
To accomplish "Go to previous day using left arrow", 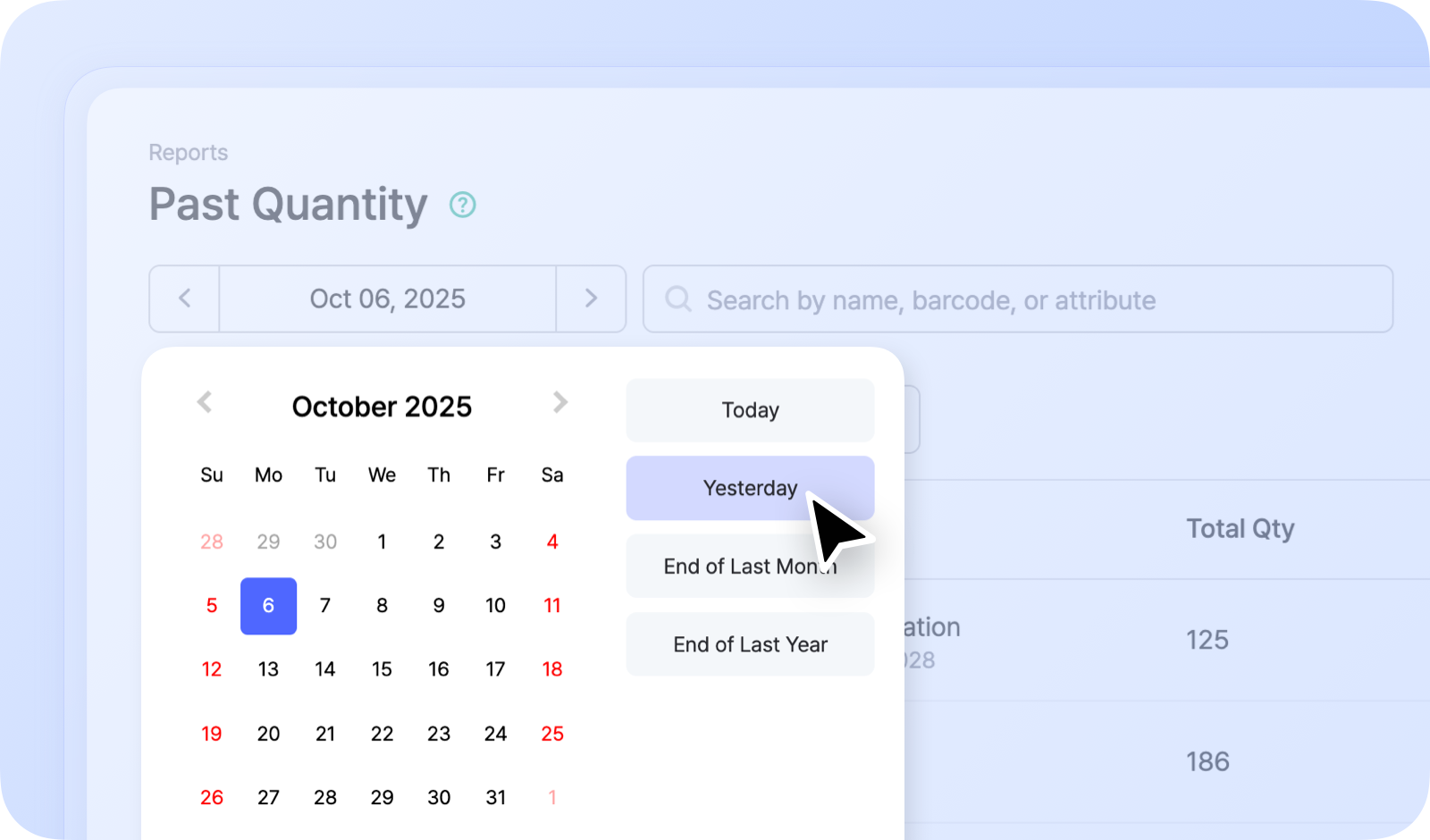I will tap(185, 298).
